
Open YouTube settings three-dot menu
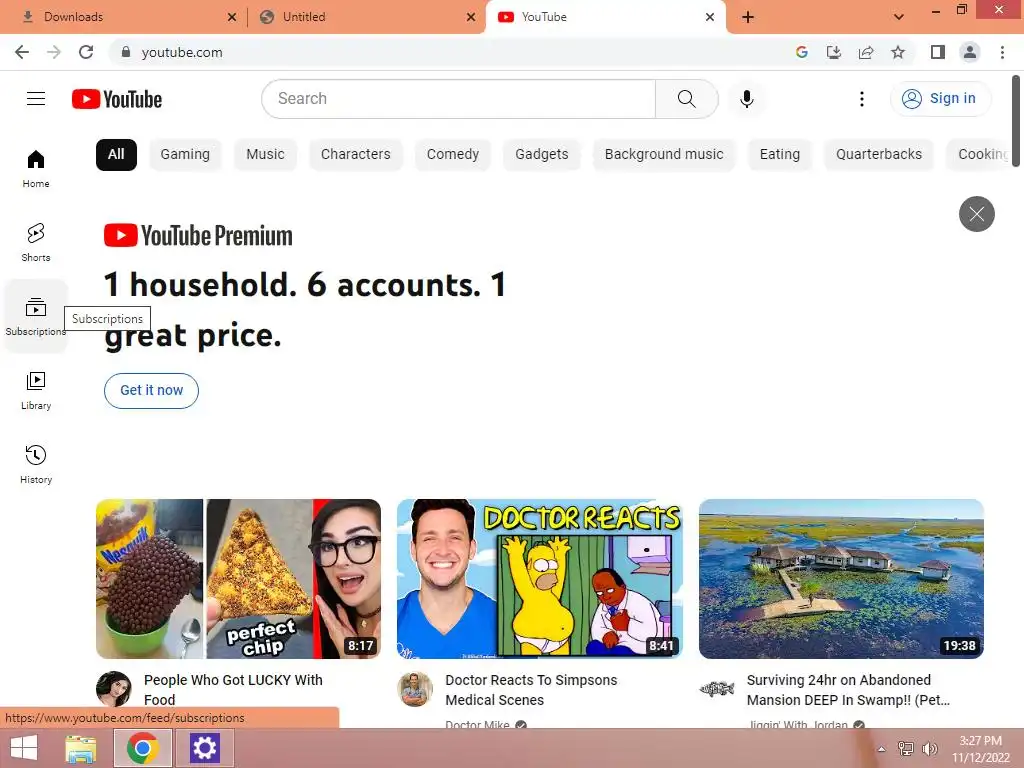[x=862, y=99]
